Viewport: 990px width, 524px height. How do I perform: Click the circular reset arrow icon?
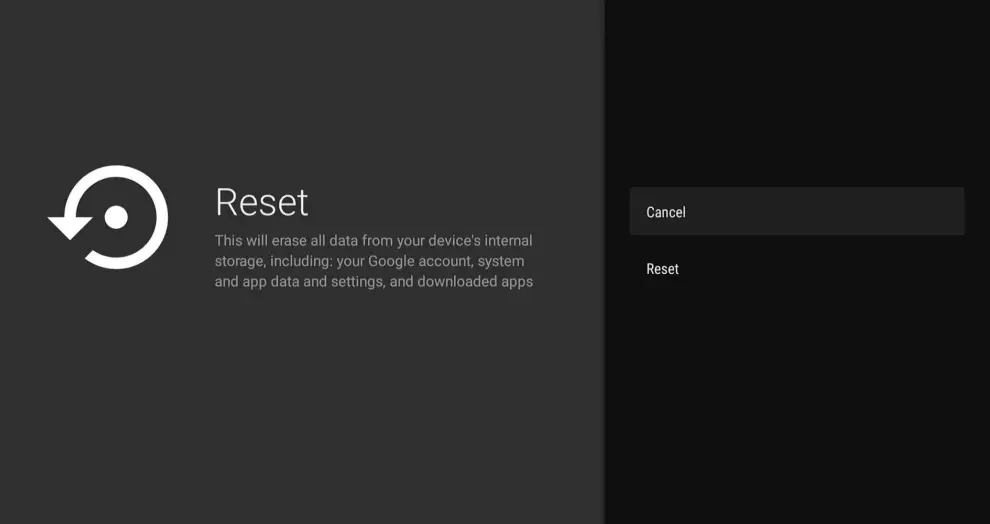[110, 217]
